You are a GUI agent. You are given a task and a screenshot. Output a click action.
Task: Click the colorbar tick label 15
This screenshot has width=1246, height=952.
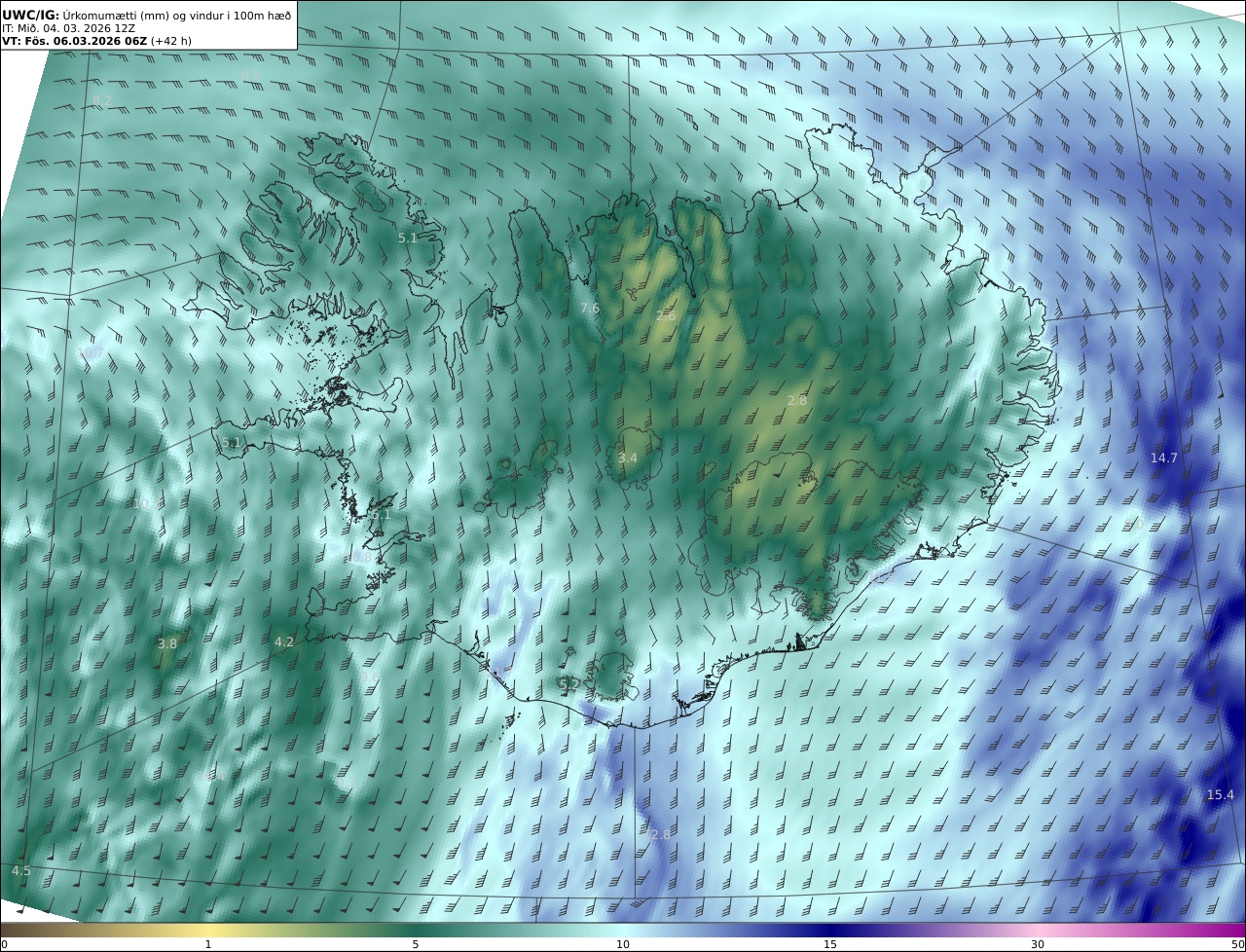coord(830,944)
